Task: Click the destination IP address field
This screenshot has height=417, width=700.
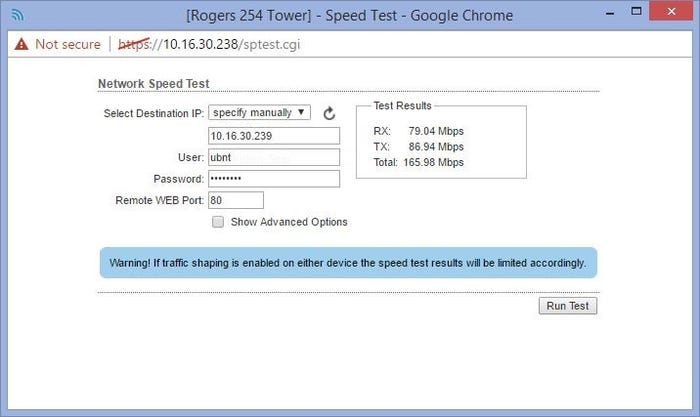Action: pyautogui.click(x=273, y=136)
